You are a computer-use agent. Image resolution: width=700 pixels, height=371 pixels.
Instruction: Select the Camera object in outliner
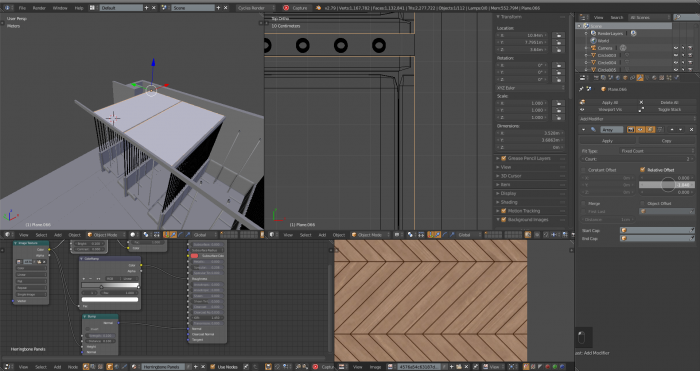pyautogui.click(x=605, y=48)
